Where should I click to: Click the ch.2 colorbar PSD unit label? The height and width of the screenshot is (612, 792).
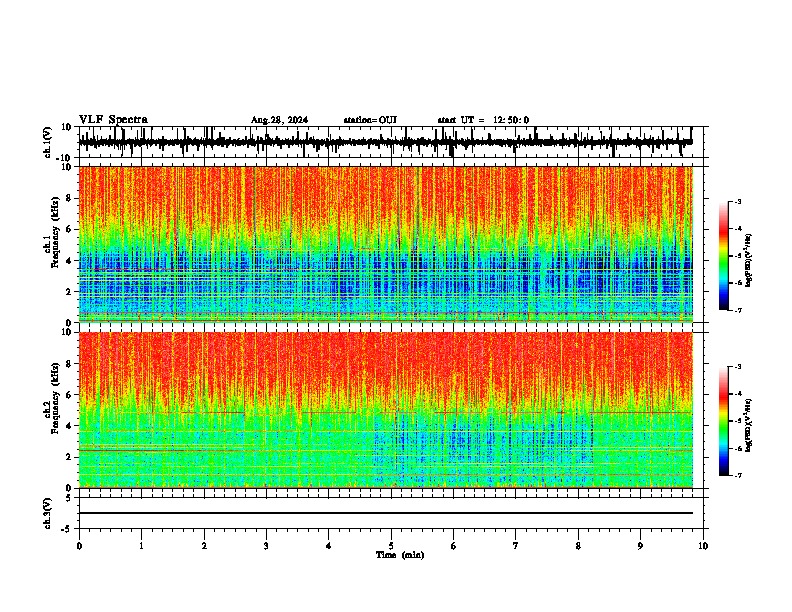[x=748, y=426]
